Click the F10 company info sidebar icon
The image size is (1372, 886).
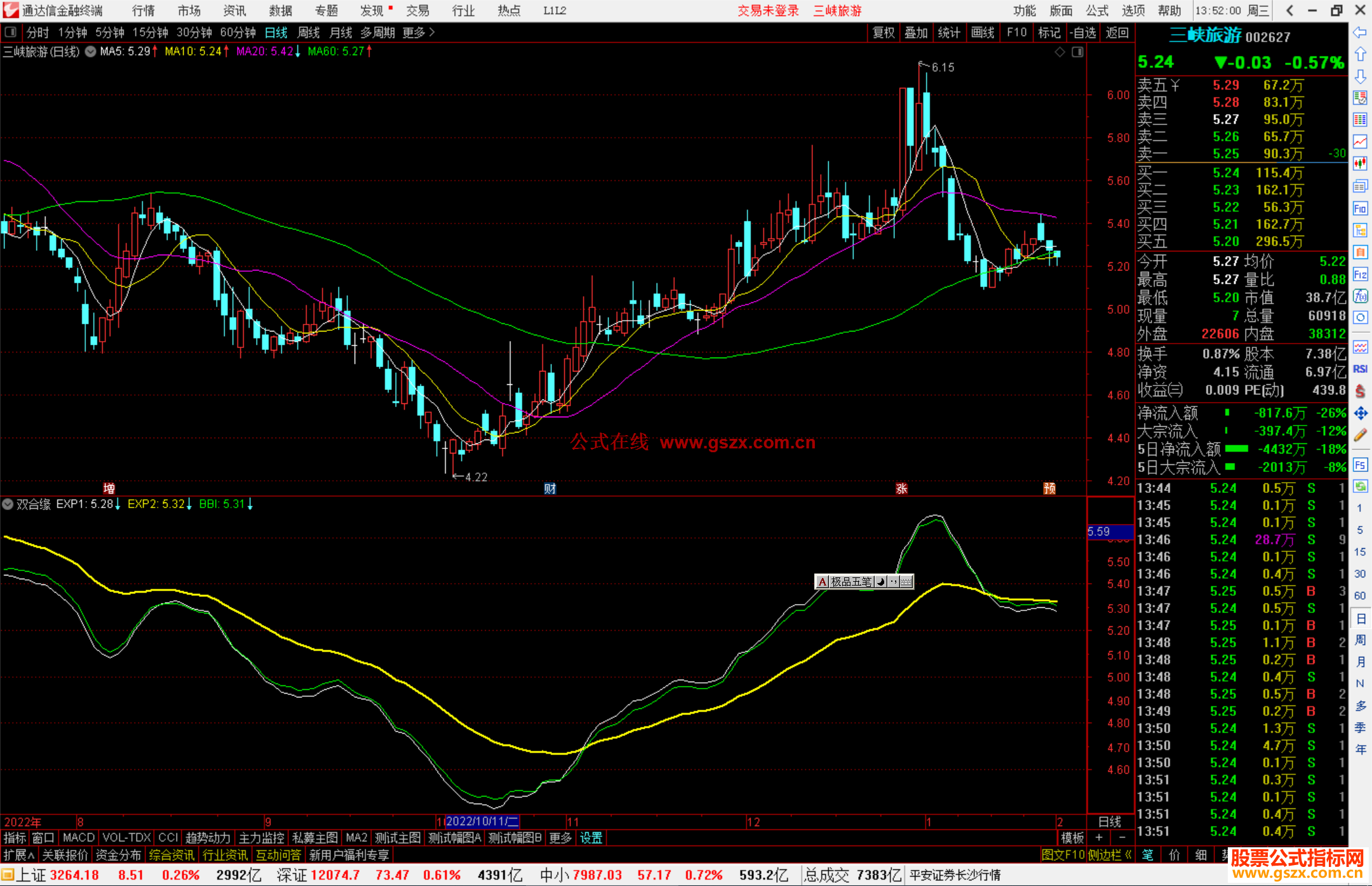pos(1360,208)
